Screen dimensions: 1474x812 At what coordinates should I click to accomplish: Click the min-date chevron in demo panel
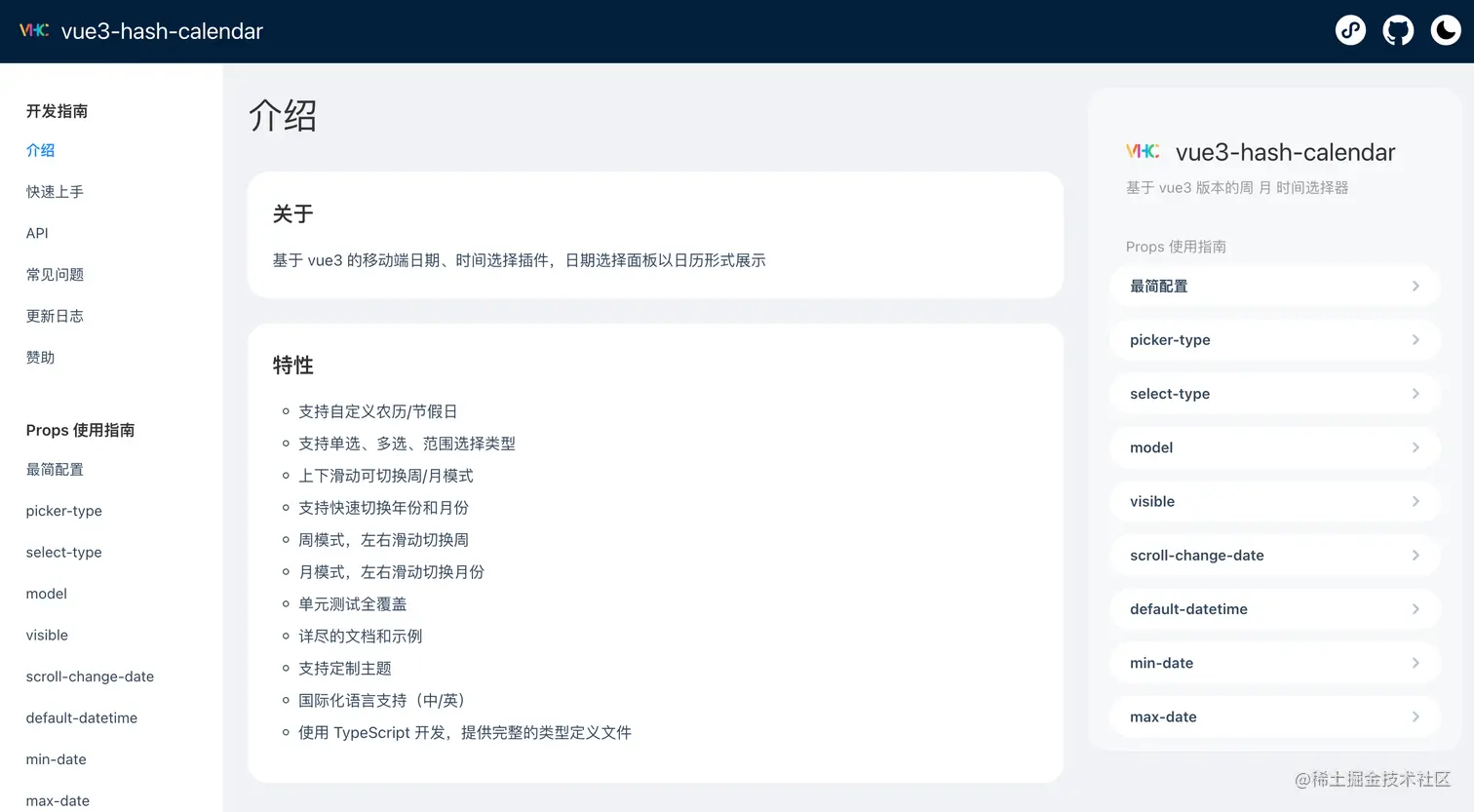[1416, 663]
